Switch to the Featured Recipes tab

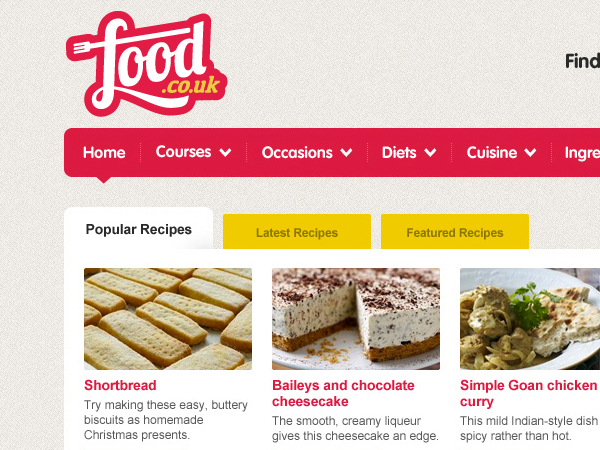(455, 232)
